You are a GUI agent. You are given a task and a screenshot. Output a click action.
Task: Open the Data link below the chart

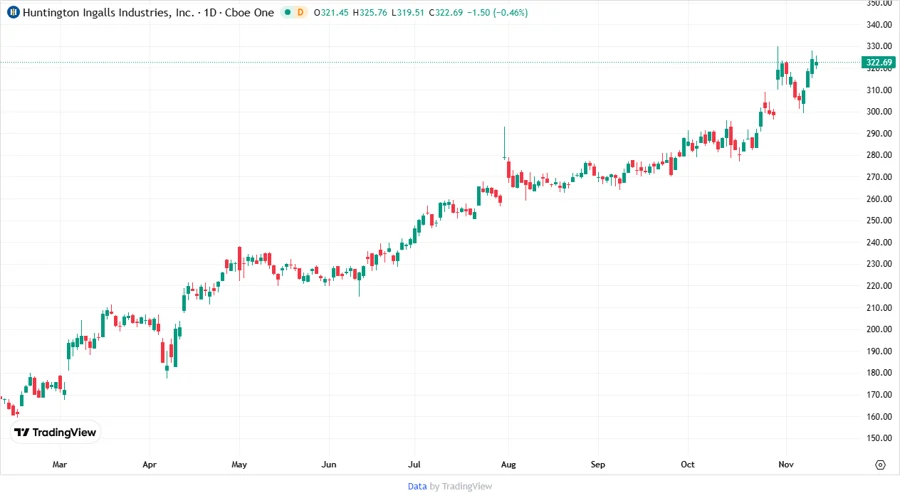click(417, 487)
